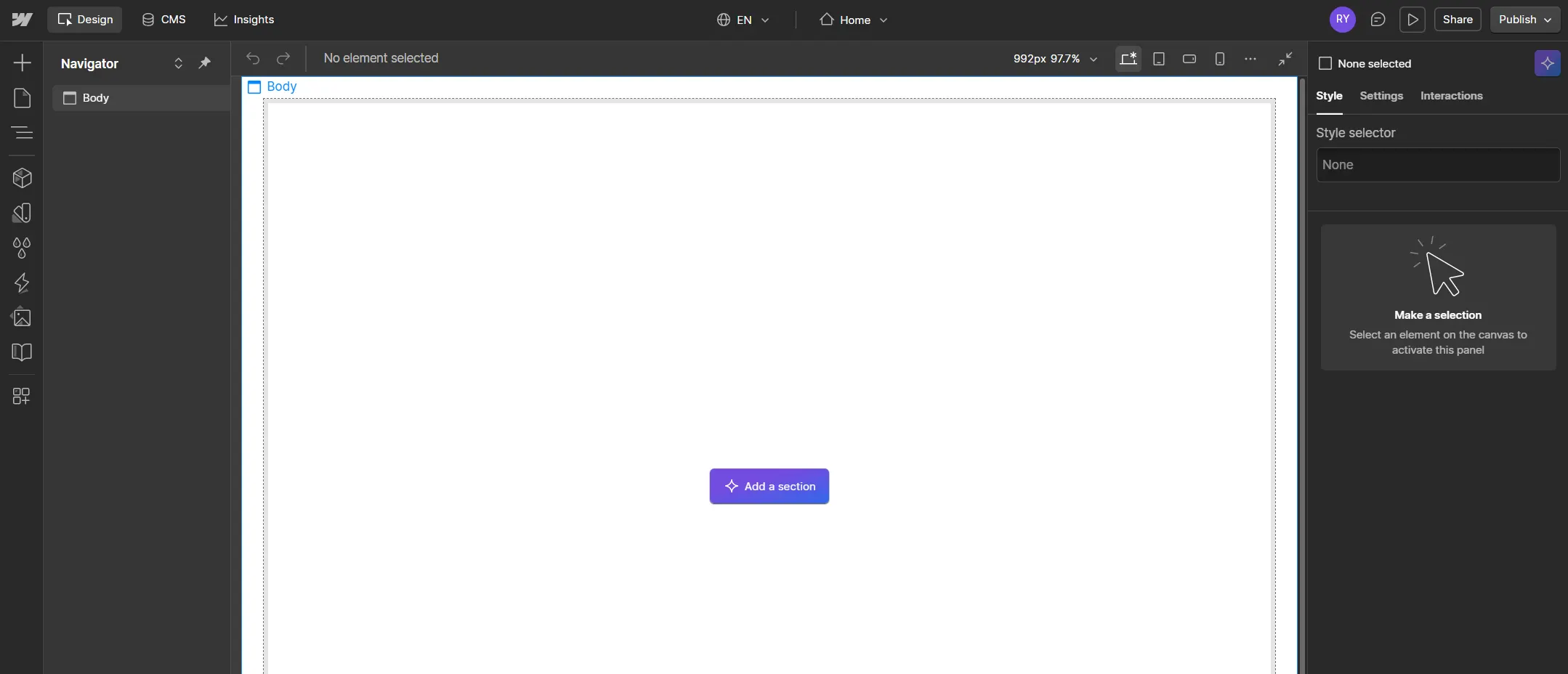The height and width of the screenshot is (674, 1568).
Task: Open the Interactions lightning panel
Action: pyautogui.click(x=22, y=283)
